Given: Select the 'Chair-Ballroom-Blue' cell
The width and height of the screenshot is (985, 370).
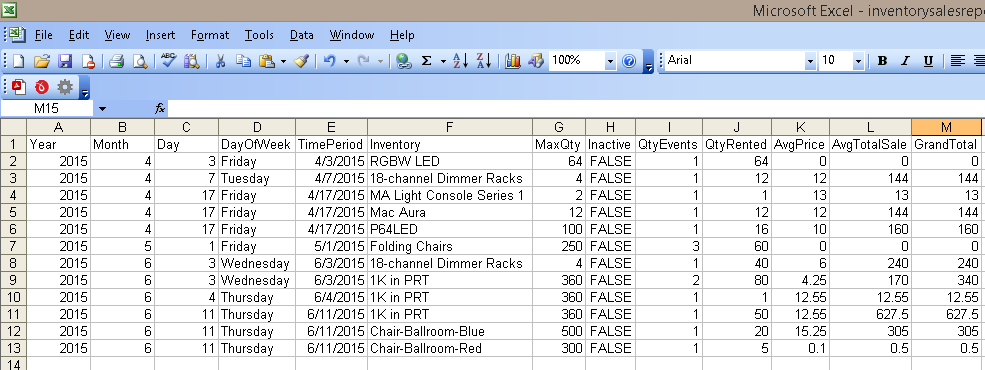Looking at the screenshot, I should [450, 331].
